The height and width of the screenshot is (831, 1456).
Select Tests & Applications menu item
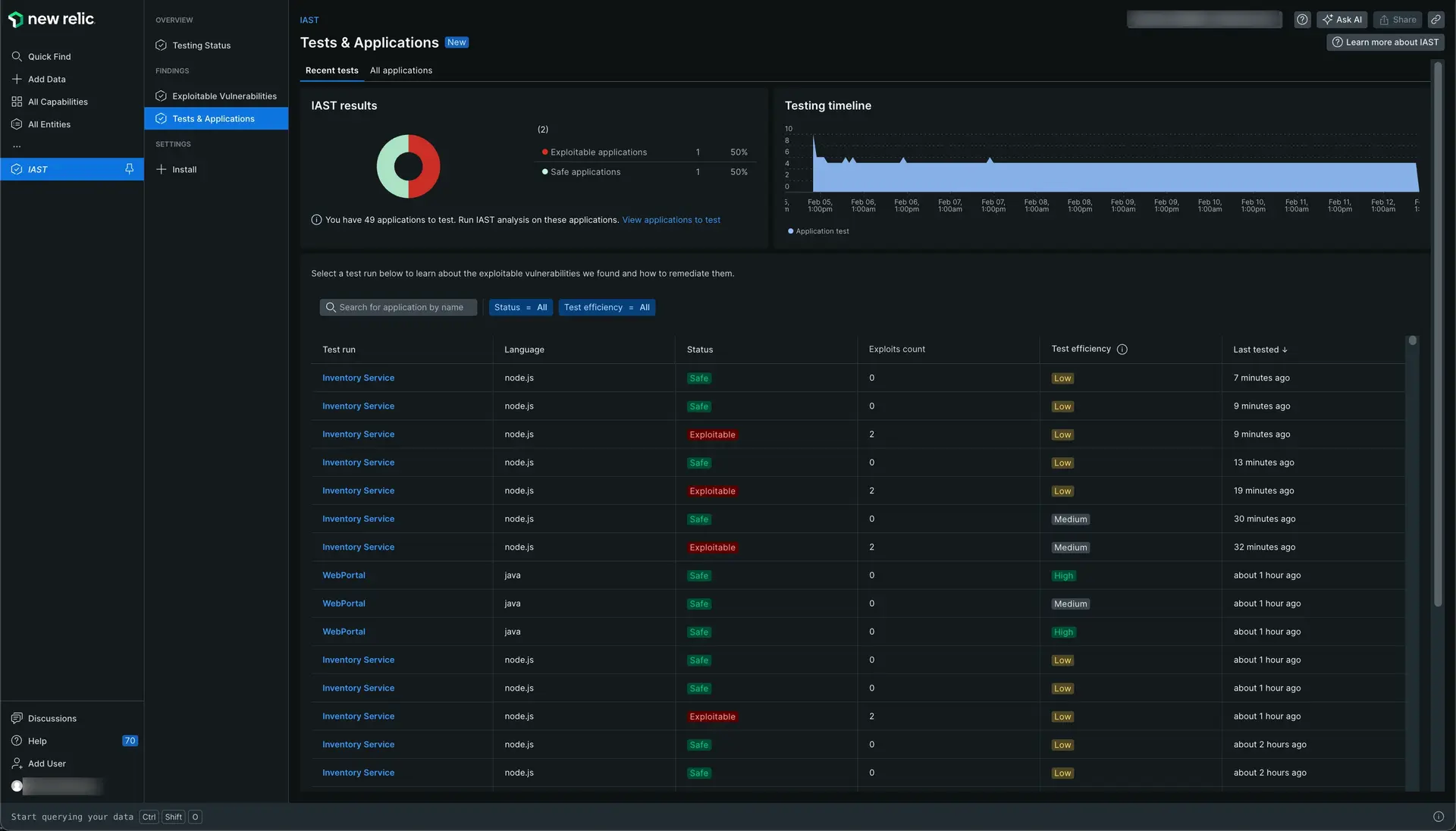pyautogui.click(x=216, y=119)
